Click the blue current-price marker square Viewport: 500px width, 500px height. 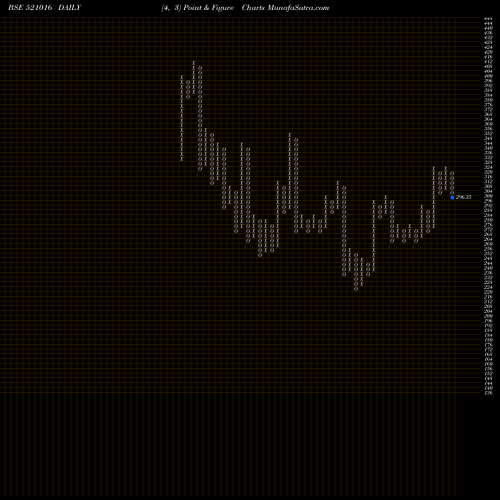452,197
